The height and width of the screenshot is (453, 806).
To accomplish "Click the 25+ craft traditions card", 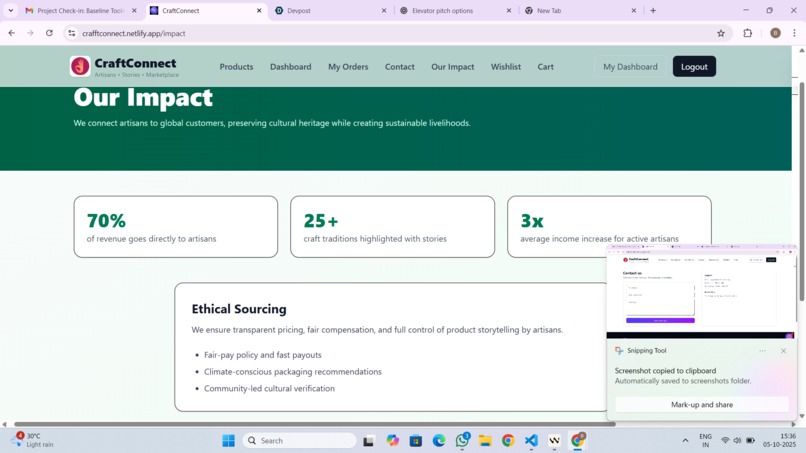I will pos(392,227).
